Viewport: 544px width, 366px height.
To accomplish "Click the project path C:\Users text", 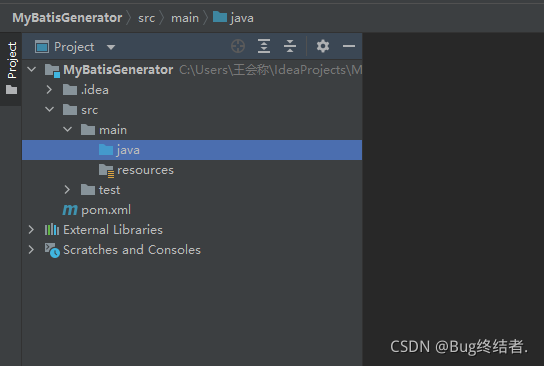I will pyautogui.click(x=271, y=70).
